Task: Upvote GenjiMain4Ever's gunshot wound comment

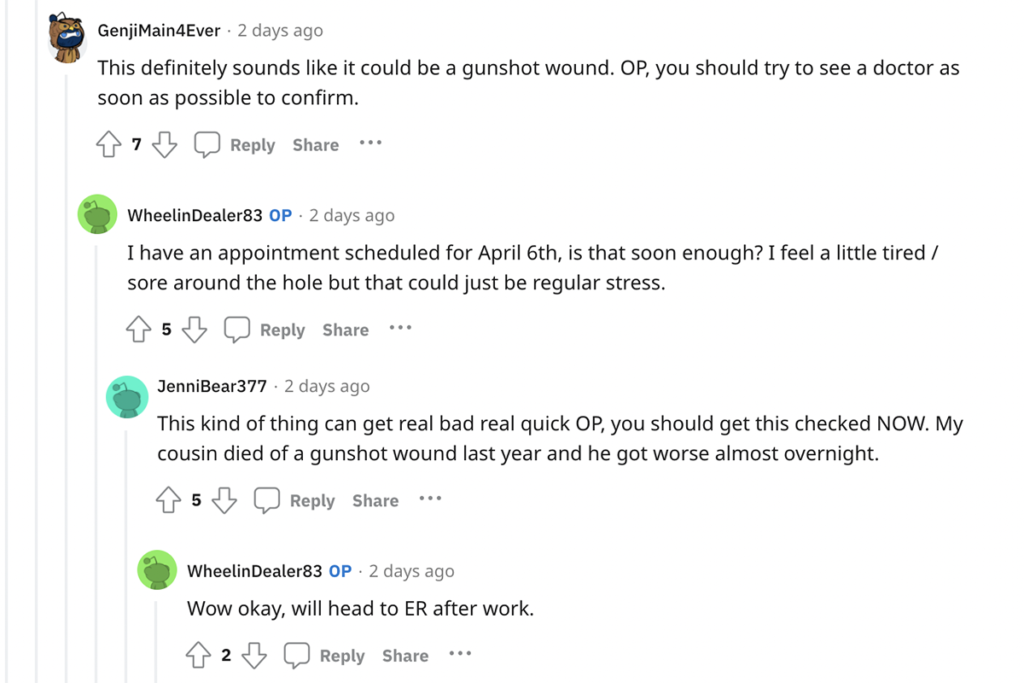Action: click(108, 145)
